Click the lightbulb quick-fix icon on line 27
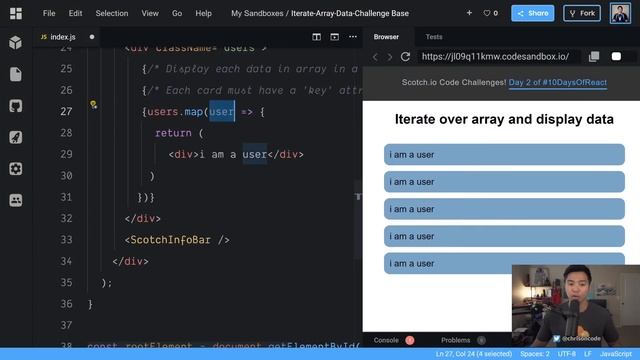Image resolution: width=640 pixels, height=360 pixels. pos(93,105)
